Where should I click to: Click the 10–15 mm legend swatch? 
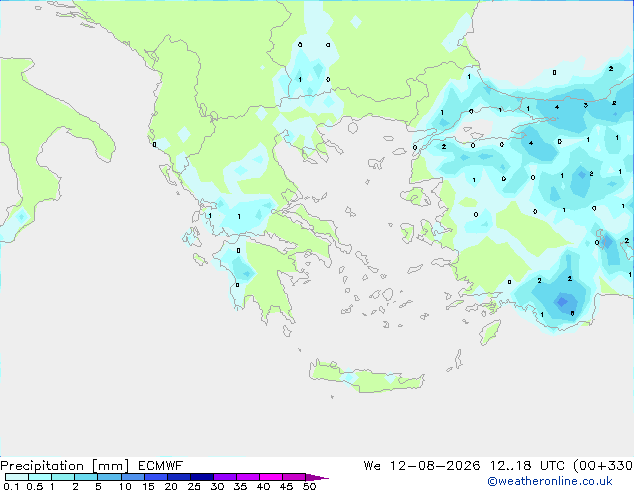coord(132,477)
